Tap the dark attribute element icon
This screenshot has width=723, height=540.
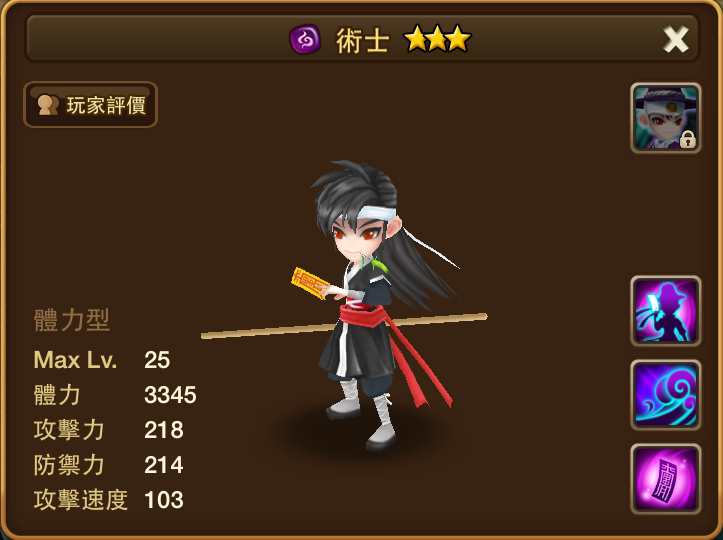[305, 39]
